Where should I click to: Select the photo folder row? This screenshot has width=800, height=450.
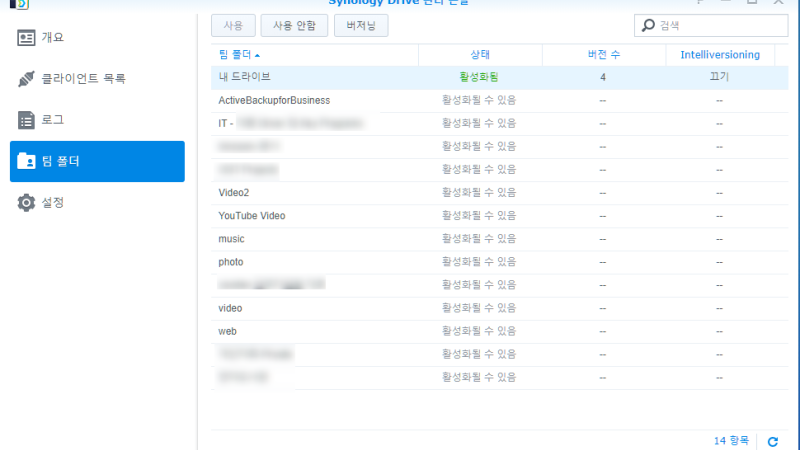[499, 262]
